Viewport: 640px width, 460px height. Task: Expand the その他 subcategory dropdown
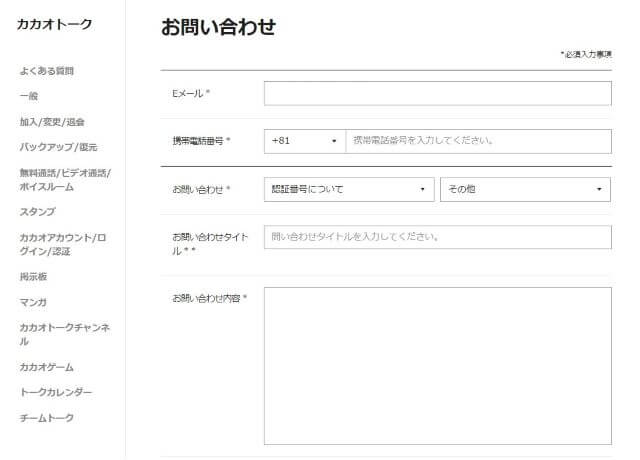pyautogui.click(x=525, y=189)
